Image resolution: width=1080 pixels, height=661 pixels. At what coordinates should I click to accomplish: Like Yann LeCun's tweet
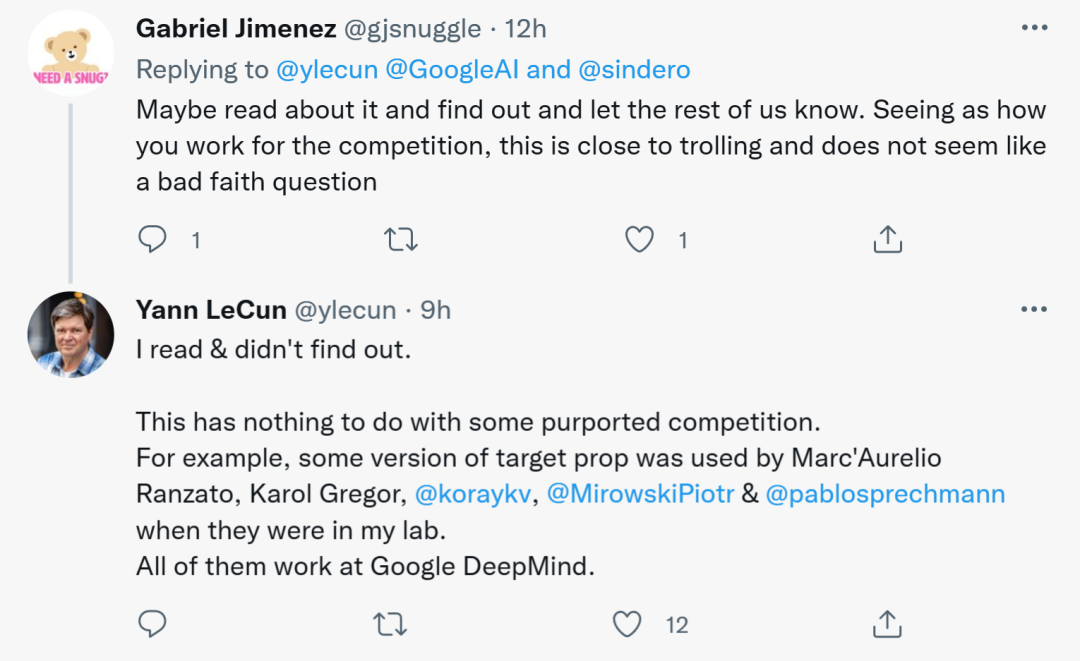pyautogui.click(x=627, y=625)
